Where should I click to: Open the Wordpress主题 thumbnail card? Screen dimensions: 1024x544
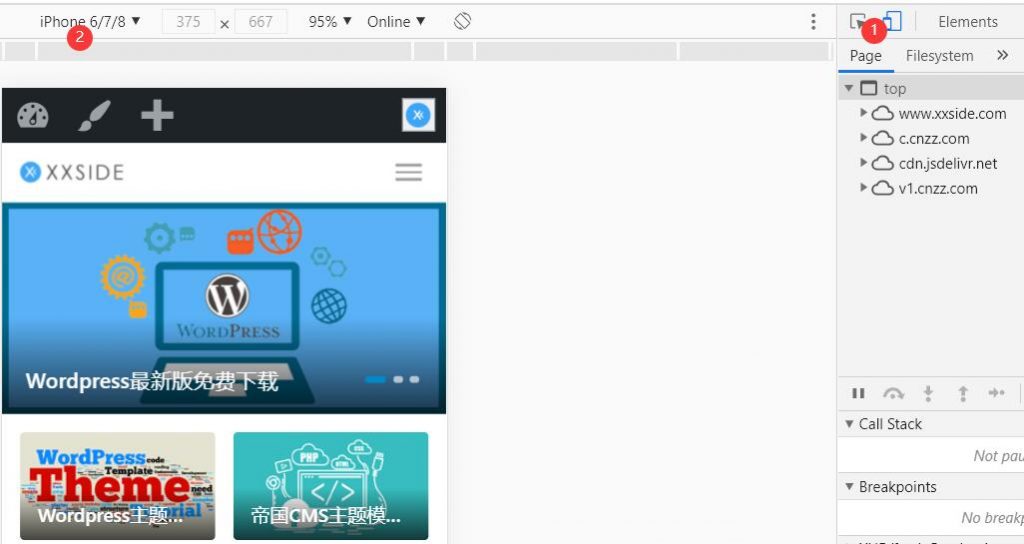pyautogui.click(x=118, y=486)
